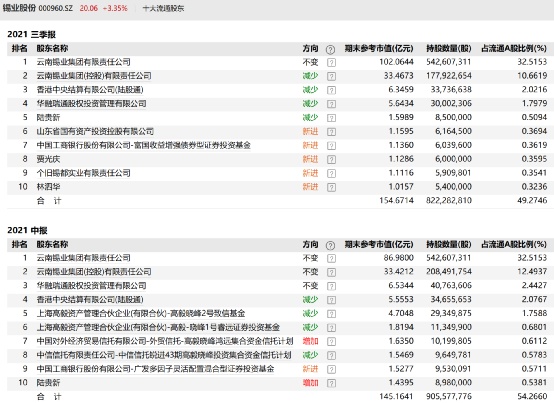Click question icon in 林泗华 row
554x403 pixels.
331,187
